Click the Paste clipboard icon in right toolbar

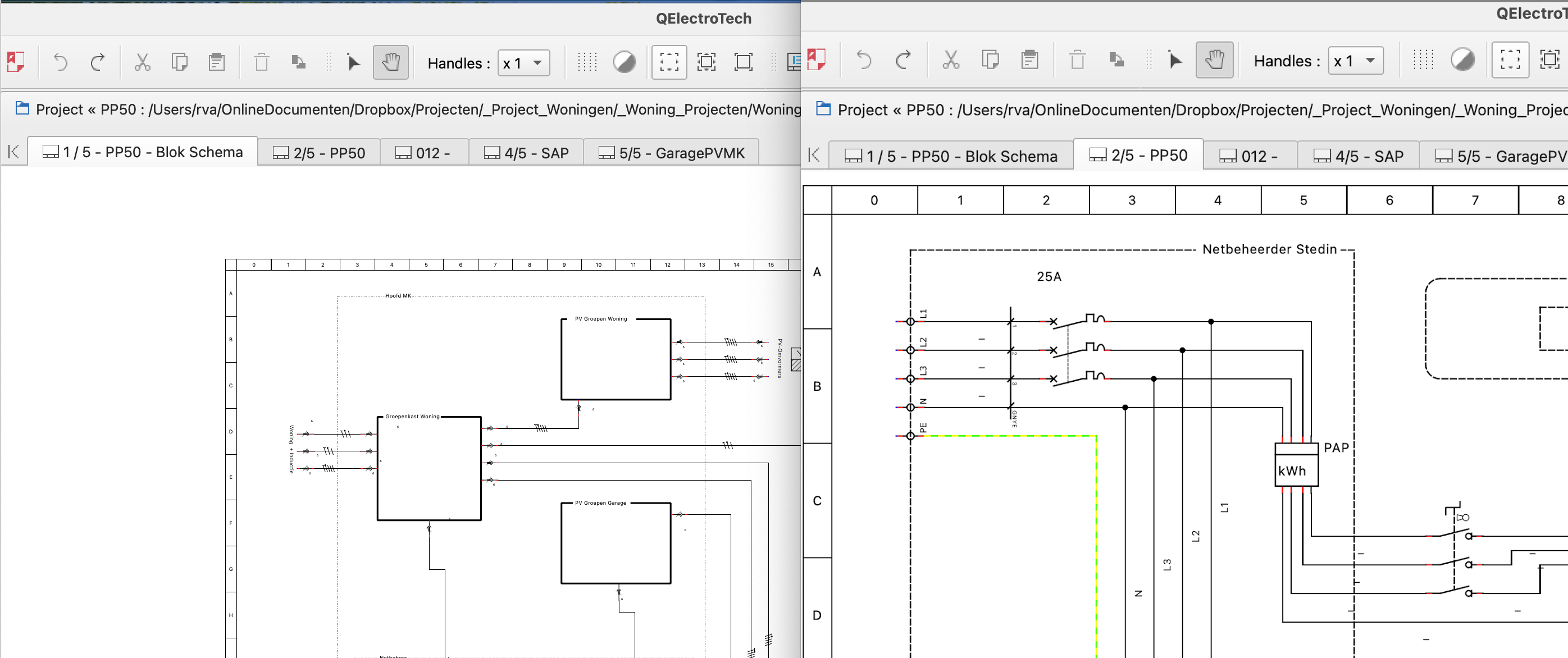point(1029,60)
